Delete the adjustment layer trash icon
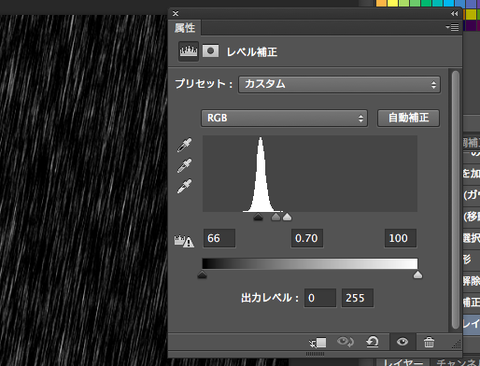Image resolution: width=480 pixels, height=366 pixels. (x=429, y=342)
